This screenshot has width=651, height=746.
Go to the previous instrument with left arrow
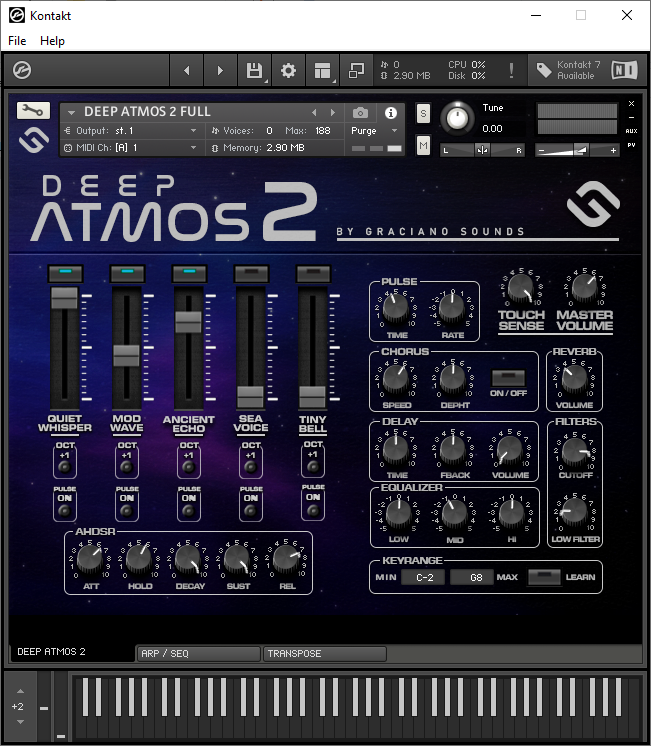point(187,70)
